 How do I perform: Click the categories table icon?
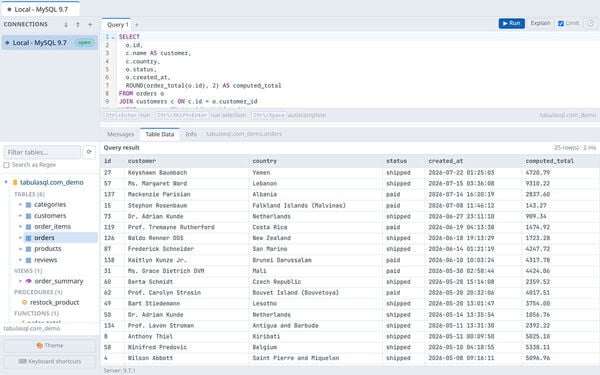tap(28, 205)
